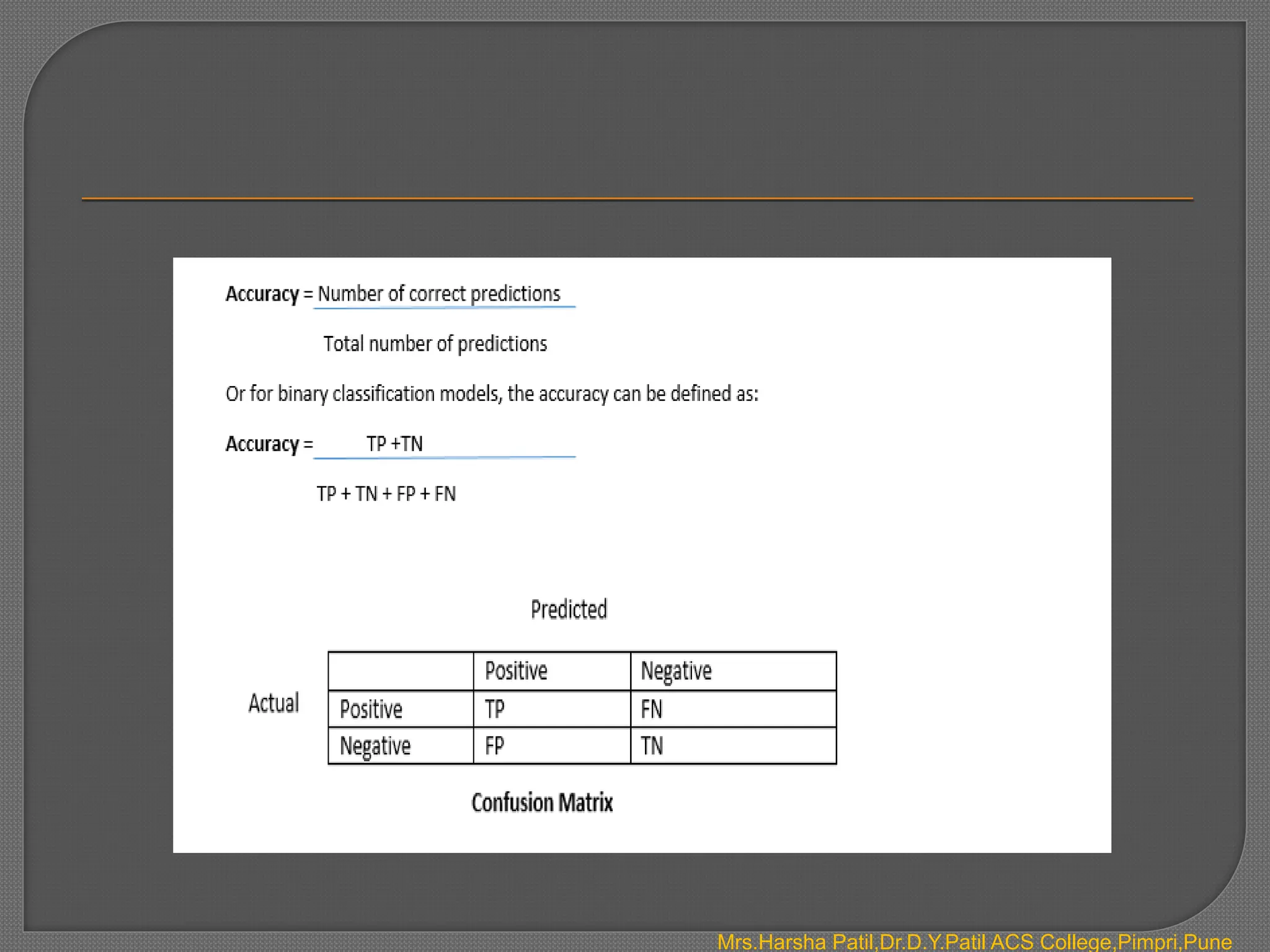The width and height of the screenshot is (1270, 952).
Task: Click the bold Accuracy label in first formula
Action: pos(262,294)
